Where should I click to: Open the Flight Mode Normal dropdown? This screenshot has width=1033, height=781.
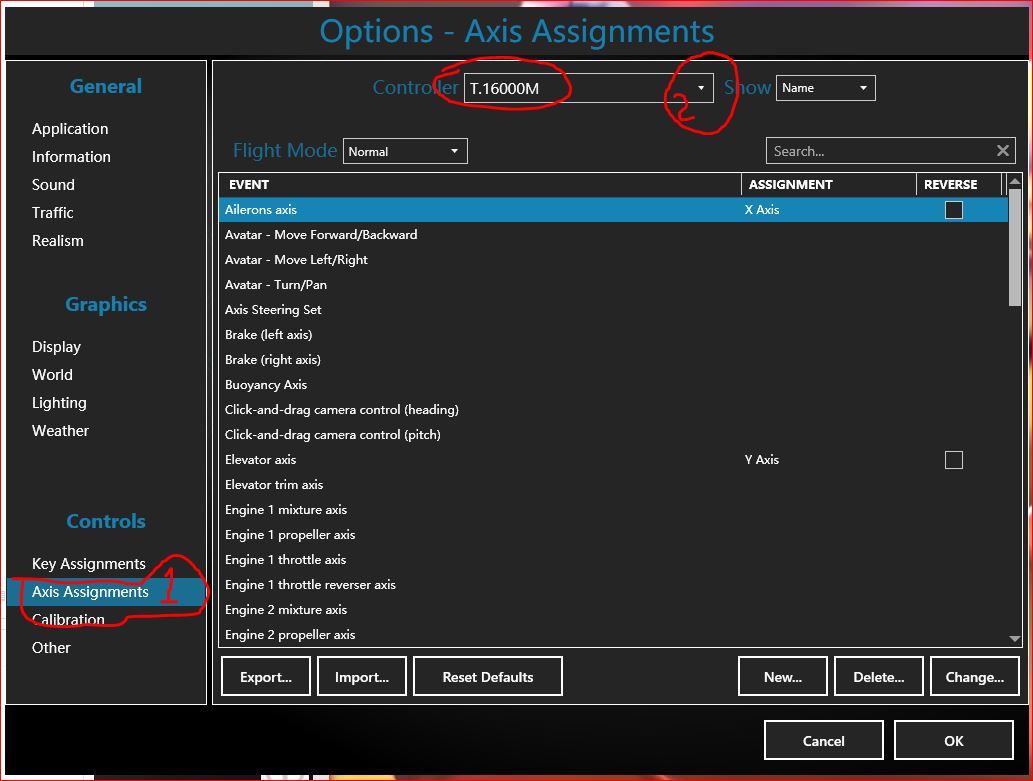404,152
